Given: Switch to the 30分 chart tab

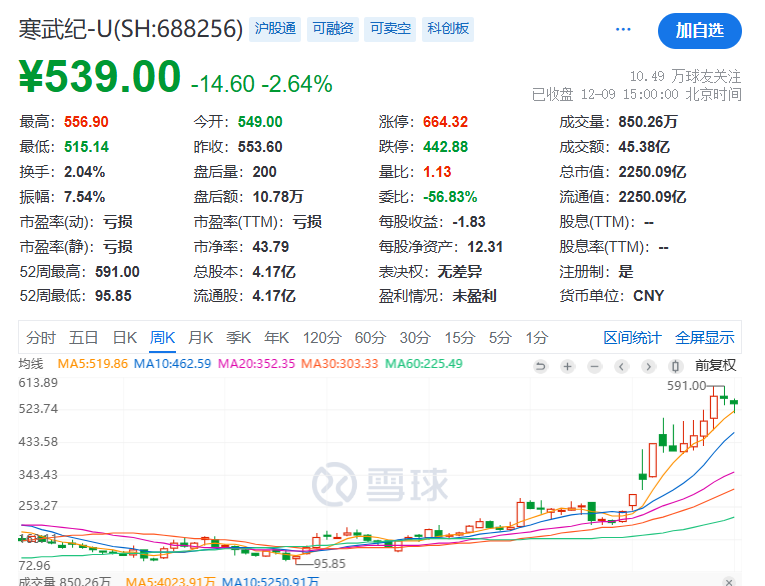Looking at the screenshot, I should coord(415,338).
